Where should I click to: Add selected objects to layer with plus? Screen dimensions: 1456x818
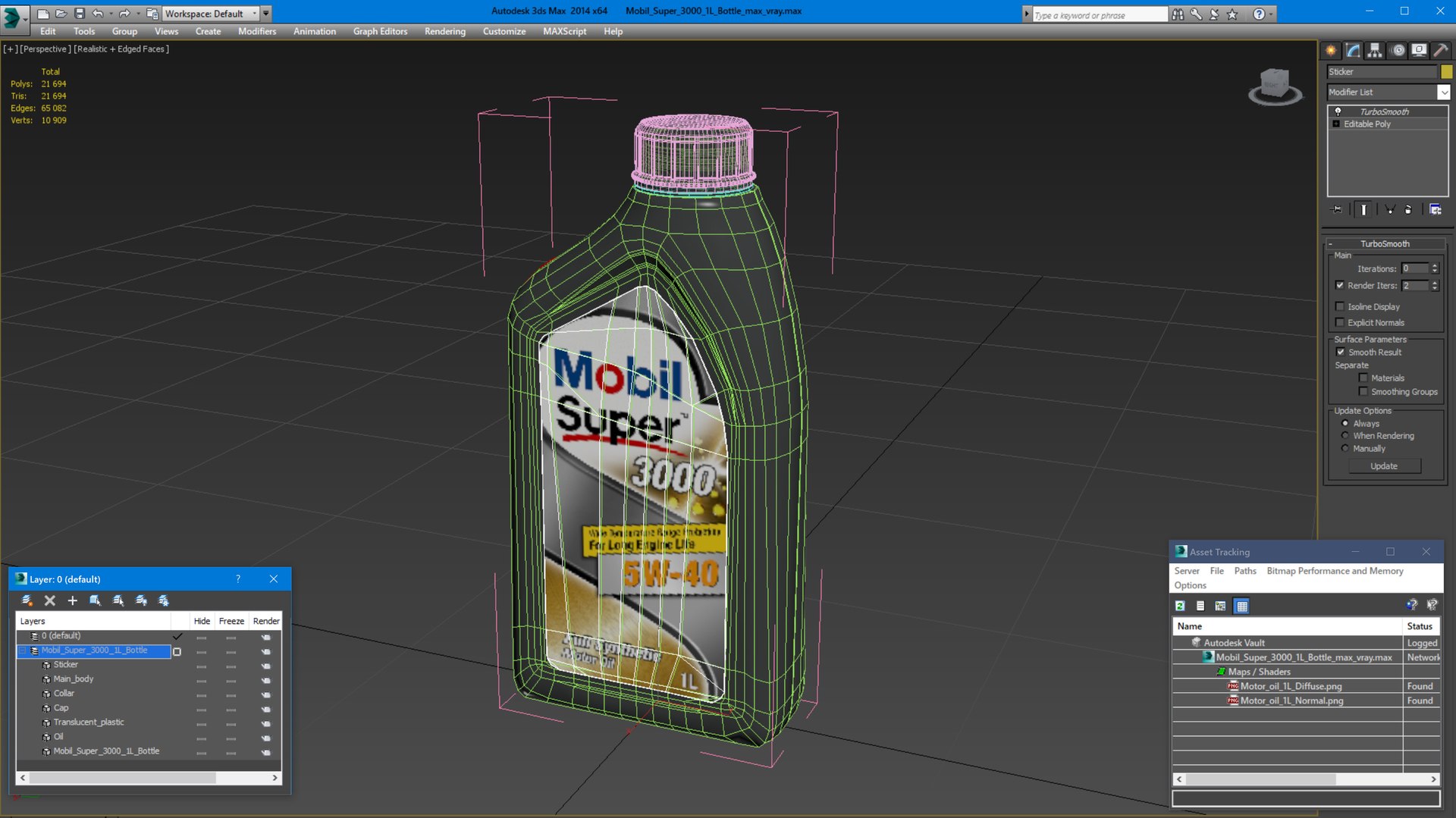click(x=73, y=600)
